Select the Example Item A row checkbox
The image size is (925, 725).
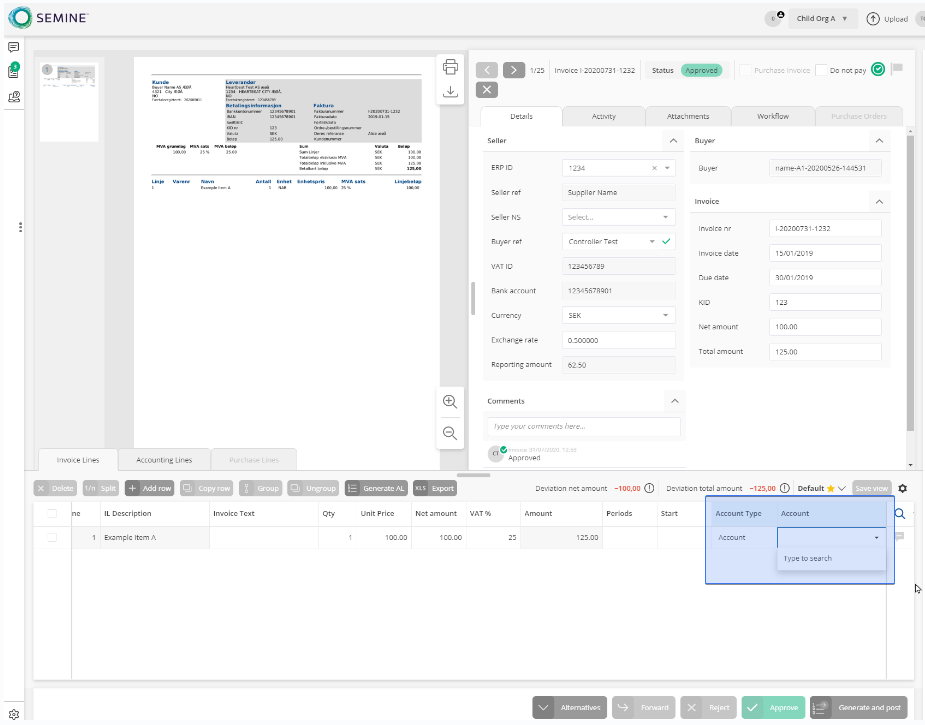pos(52,538)
